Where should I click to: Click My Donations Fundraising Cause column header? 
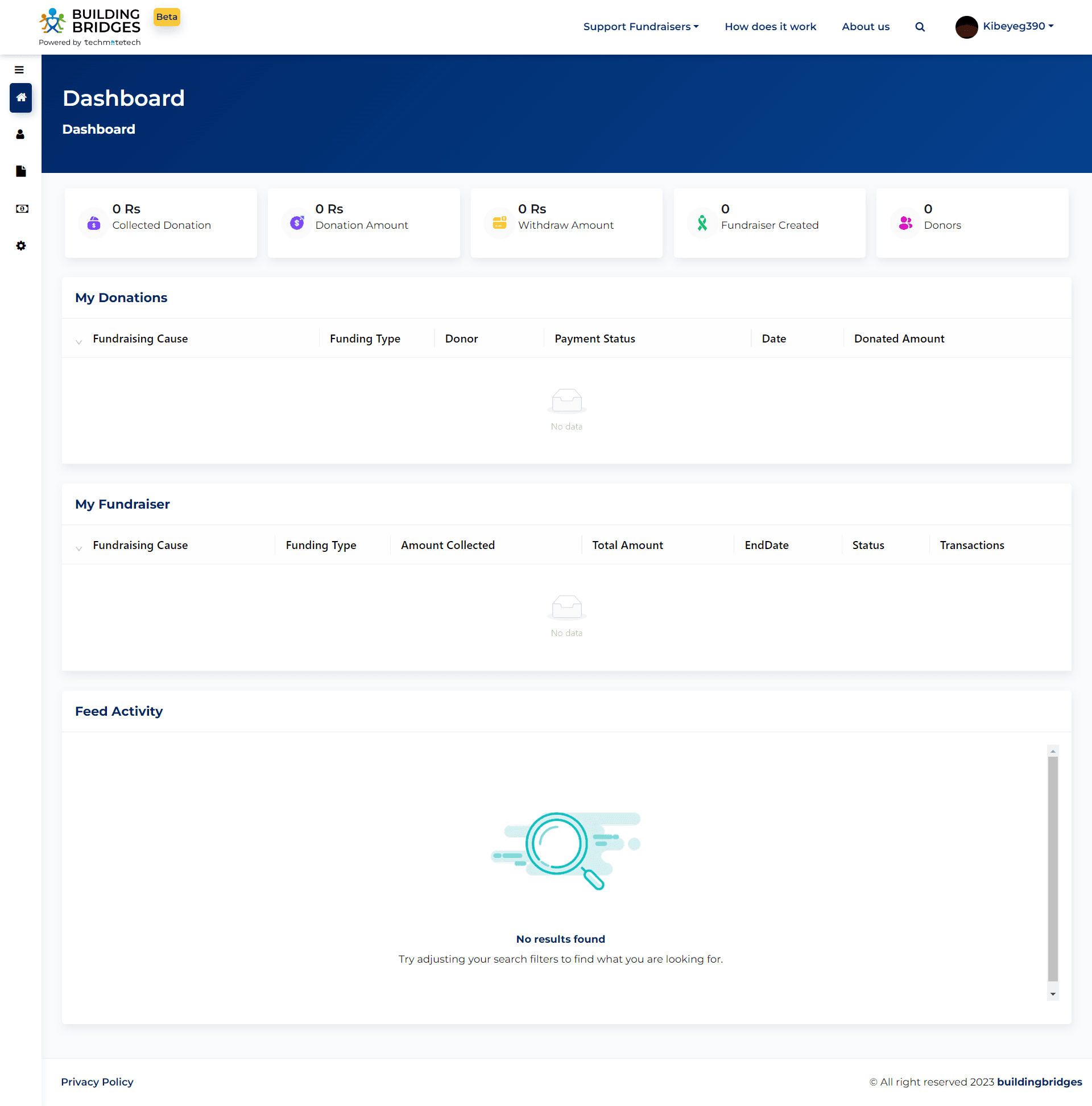[x=140, y=339]
